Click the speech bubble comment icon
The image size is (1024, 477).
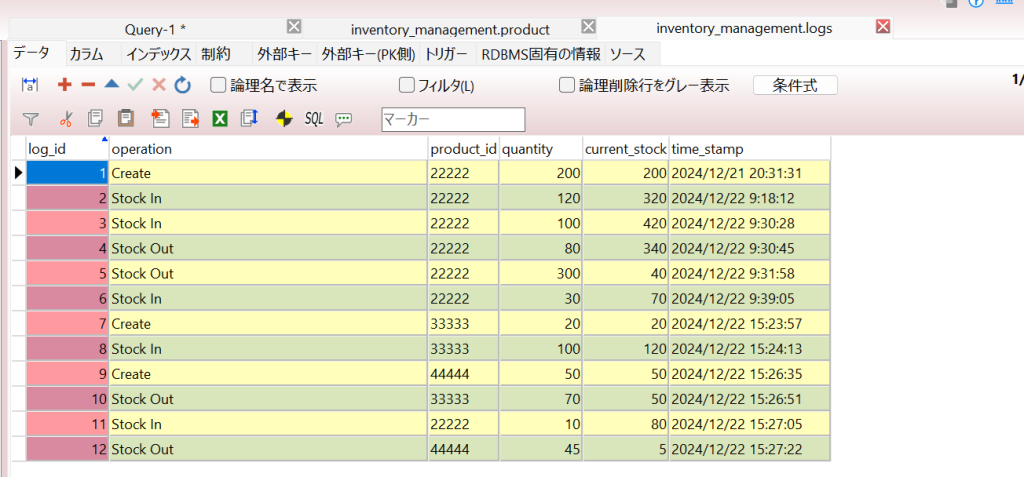pyautogui.click(x=344, y=119)
